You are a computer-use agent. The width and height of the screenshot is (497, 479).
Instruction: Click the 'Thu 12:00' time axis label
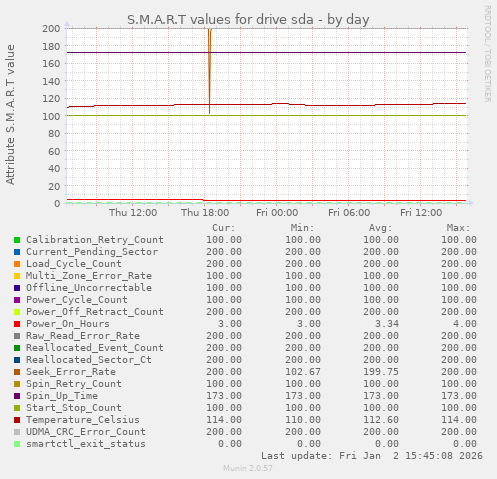[x=133, y=213]
